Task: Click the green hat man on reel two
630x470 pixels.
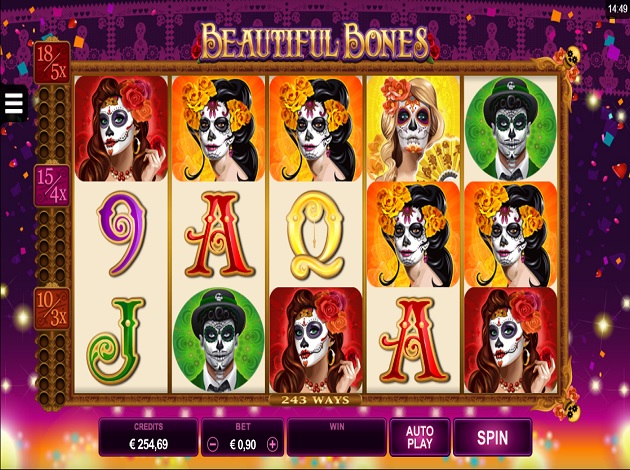Action: coord(219,340)
